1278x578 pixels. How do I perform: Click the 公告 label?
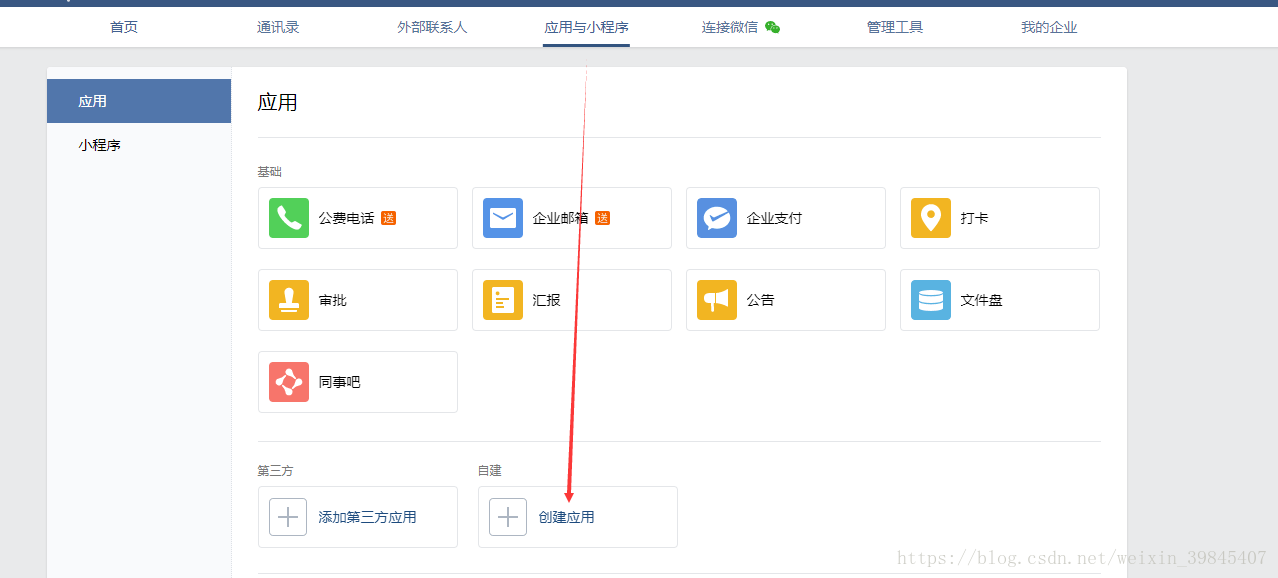click(760, 300)
